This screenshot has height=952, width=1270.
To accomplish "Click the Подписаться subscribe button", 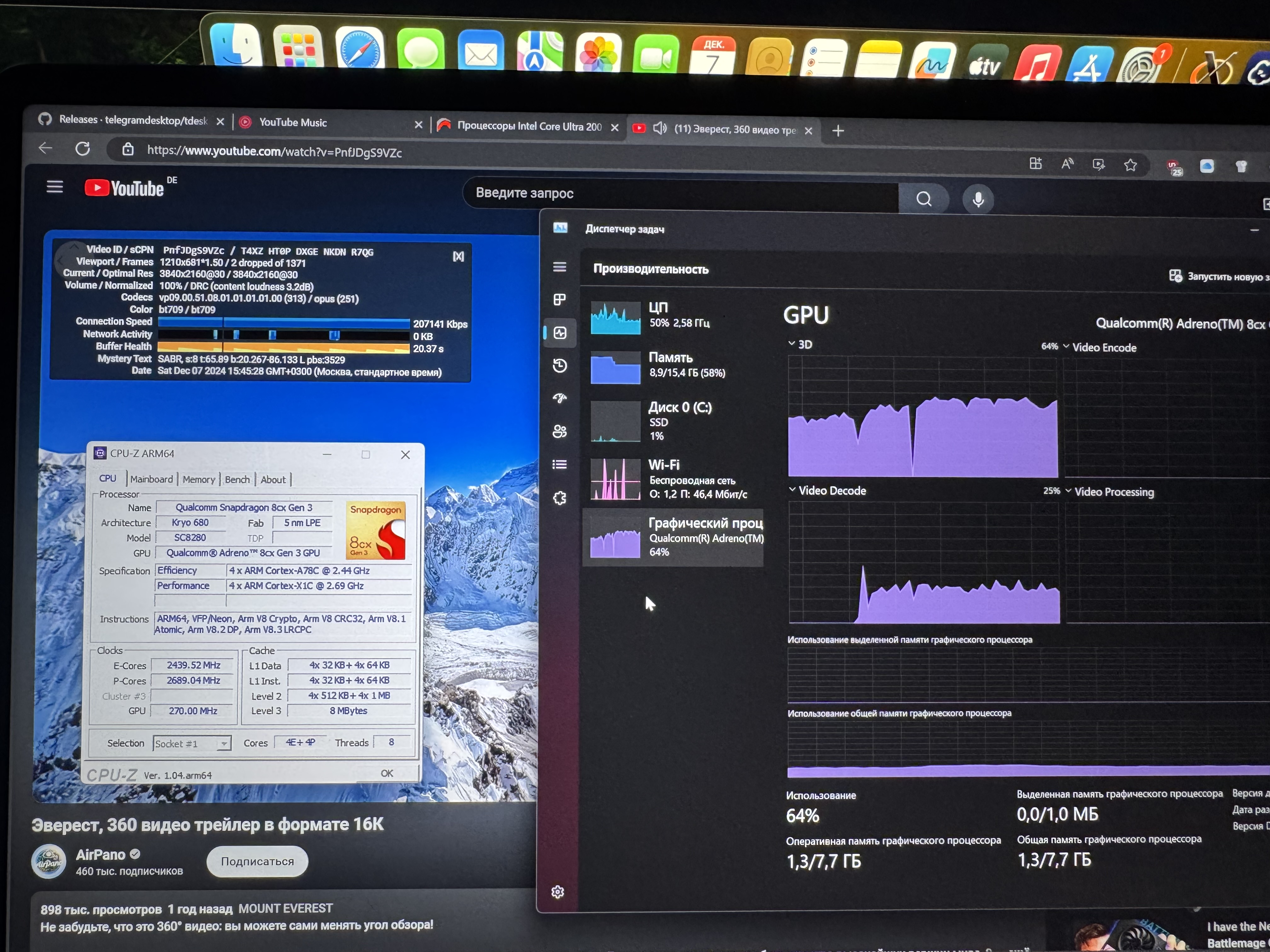I will tap(257, 861).
